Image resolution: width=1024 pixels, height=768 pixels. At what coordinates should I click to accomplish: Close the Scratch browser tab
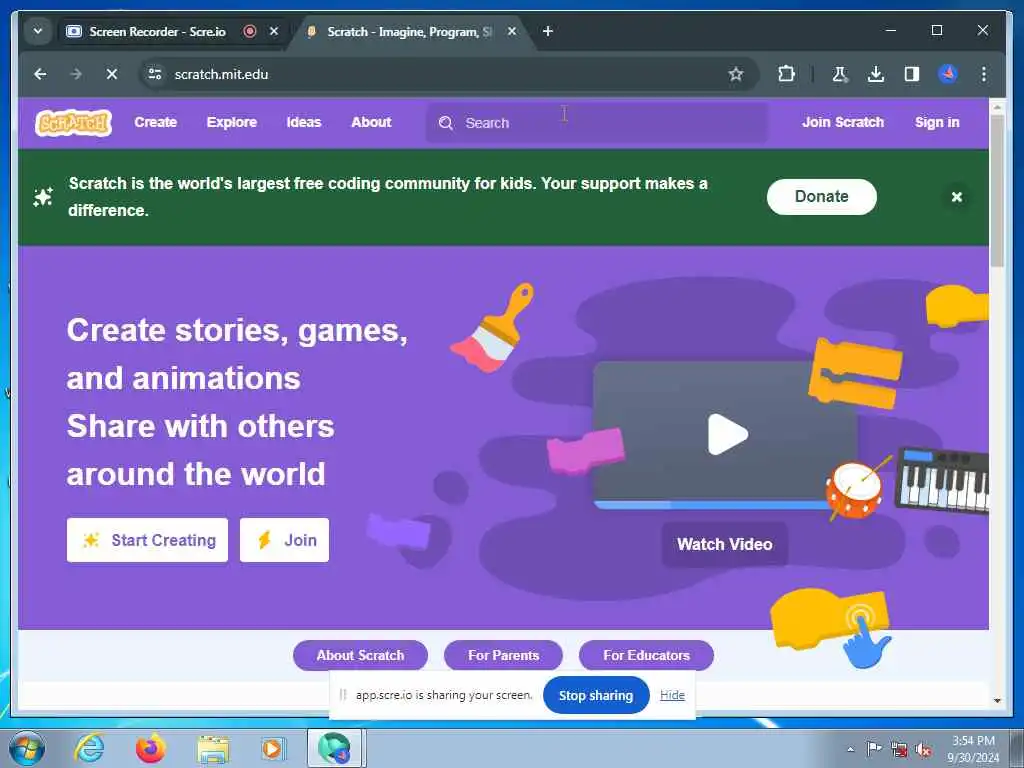(512, 31)
